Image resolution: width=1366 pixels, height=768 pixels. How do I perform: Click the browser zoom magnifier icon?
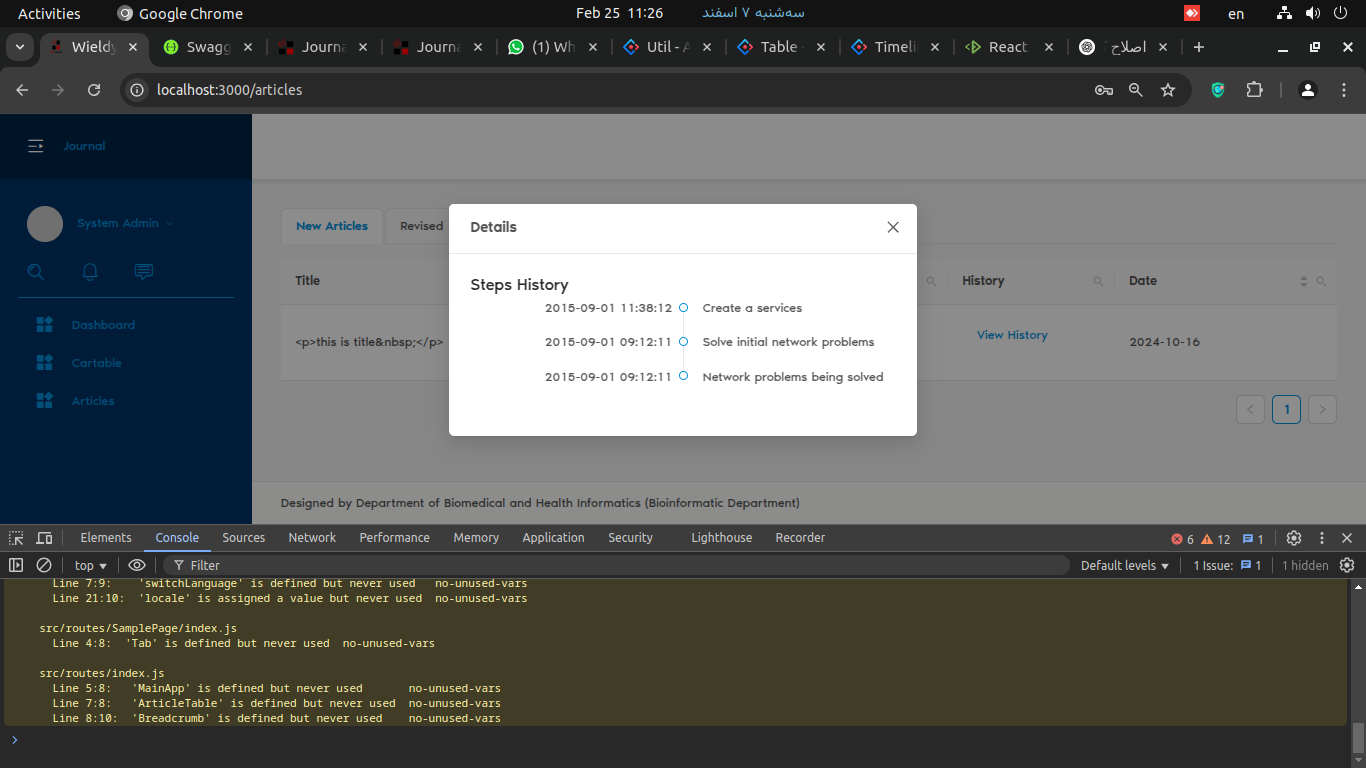coord(1135,90)
